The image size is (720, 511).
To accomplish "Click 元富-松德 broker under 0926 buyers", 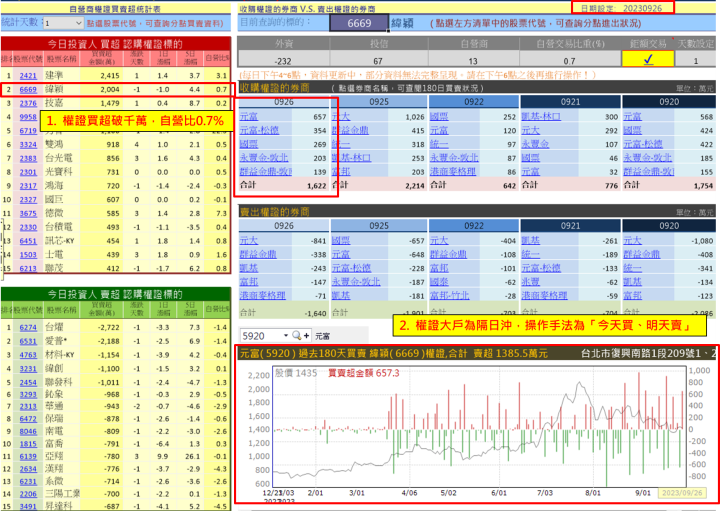I will (259, 130).
